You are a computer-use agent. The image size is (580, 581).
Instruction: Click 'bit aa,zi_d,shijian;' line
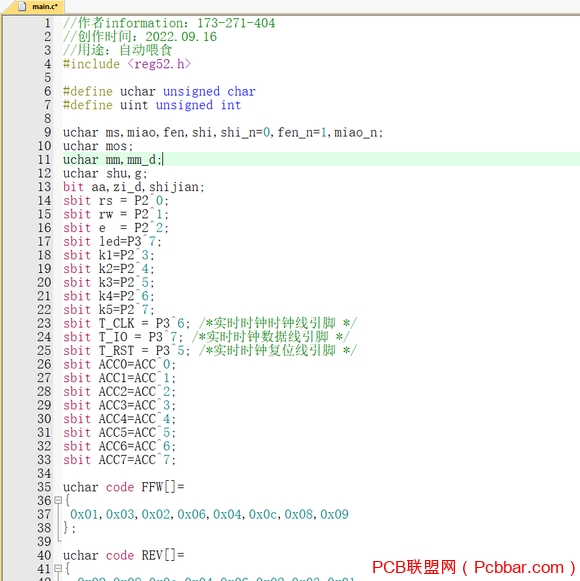coord(133,187)
